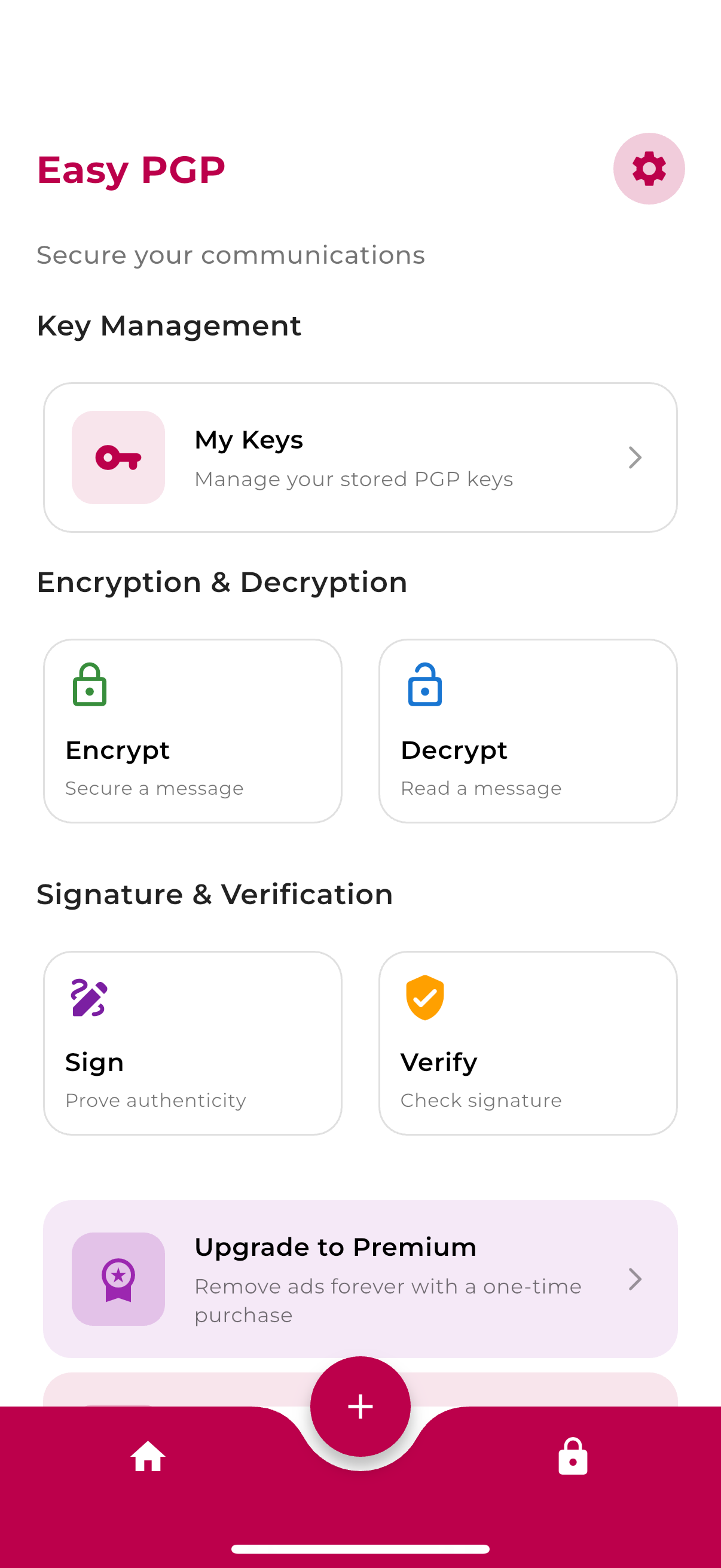Image resolution: width=721 pixels, height=1568 pixels.
Task: Click the purple Premium medal badge icon
Action: 118,1280
